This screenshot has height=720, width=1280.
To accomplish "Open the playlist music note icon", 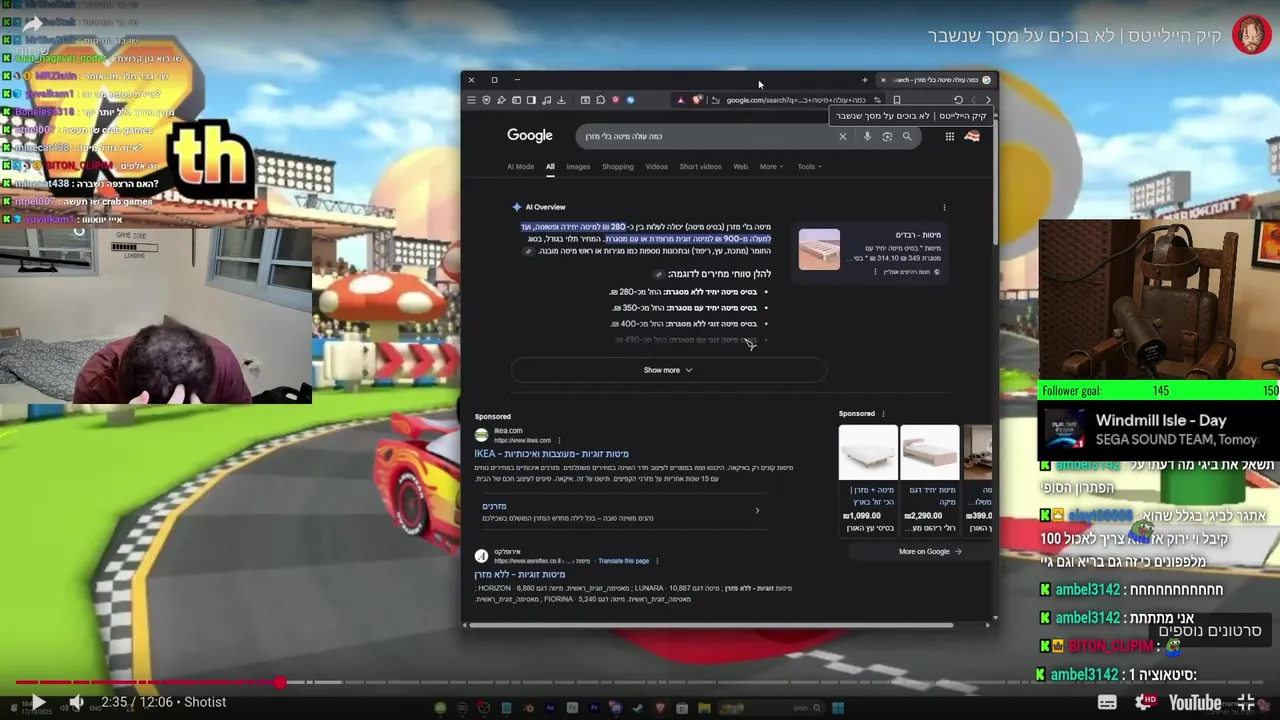I will (546, 100).
